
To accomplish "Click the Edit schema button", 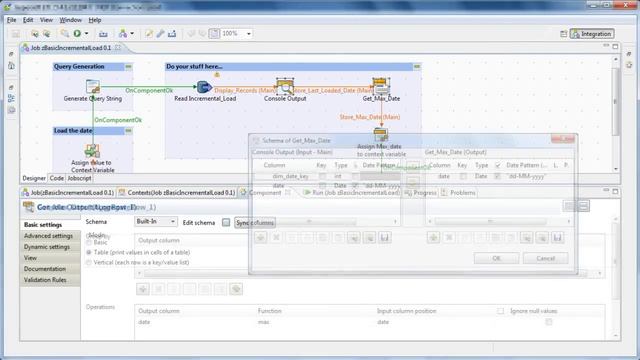I will click(x=226, y=222).
